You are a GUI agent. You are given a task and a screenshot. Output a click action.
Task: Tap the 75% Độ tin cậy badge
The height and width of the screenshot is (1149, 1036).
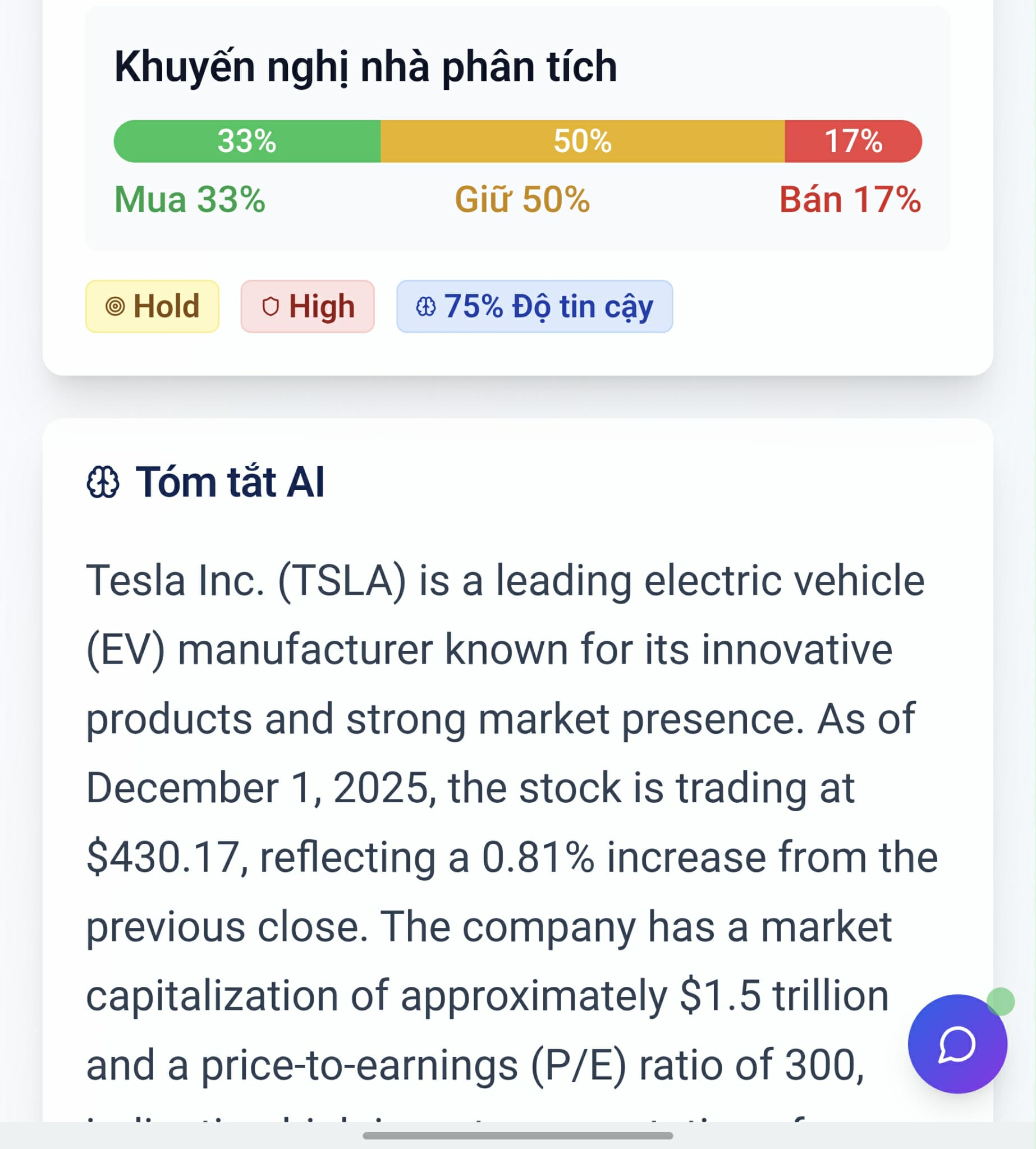point(534,306)
